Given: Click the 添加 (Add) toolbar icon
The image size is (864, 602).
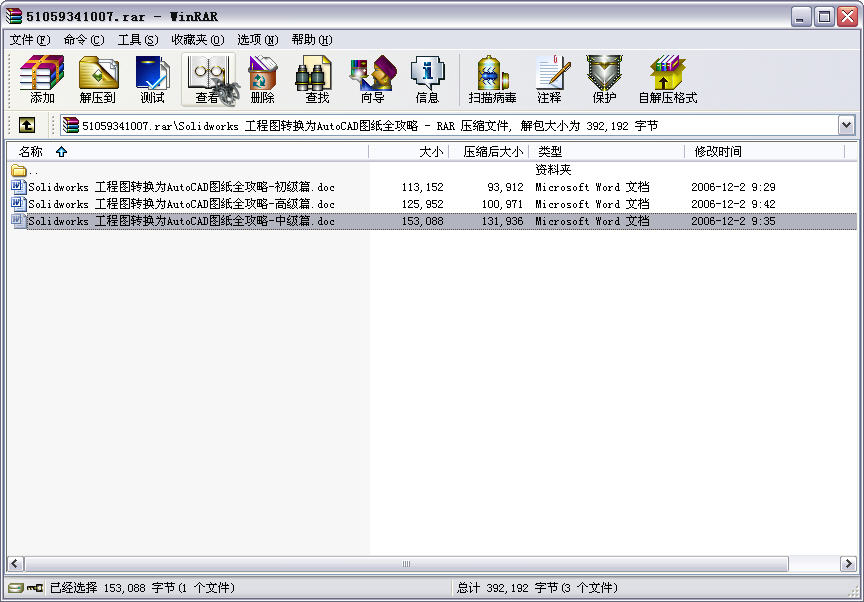Looking at the screenshot, I should pos(42,80).
